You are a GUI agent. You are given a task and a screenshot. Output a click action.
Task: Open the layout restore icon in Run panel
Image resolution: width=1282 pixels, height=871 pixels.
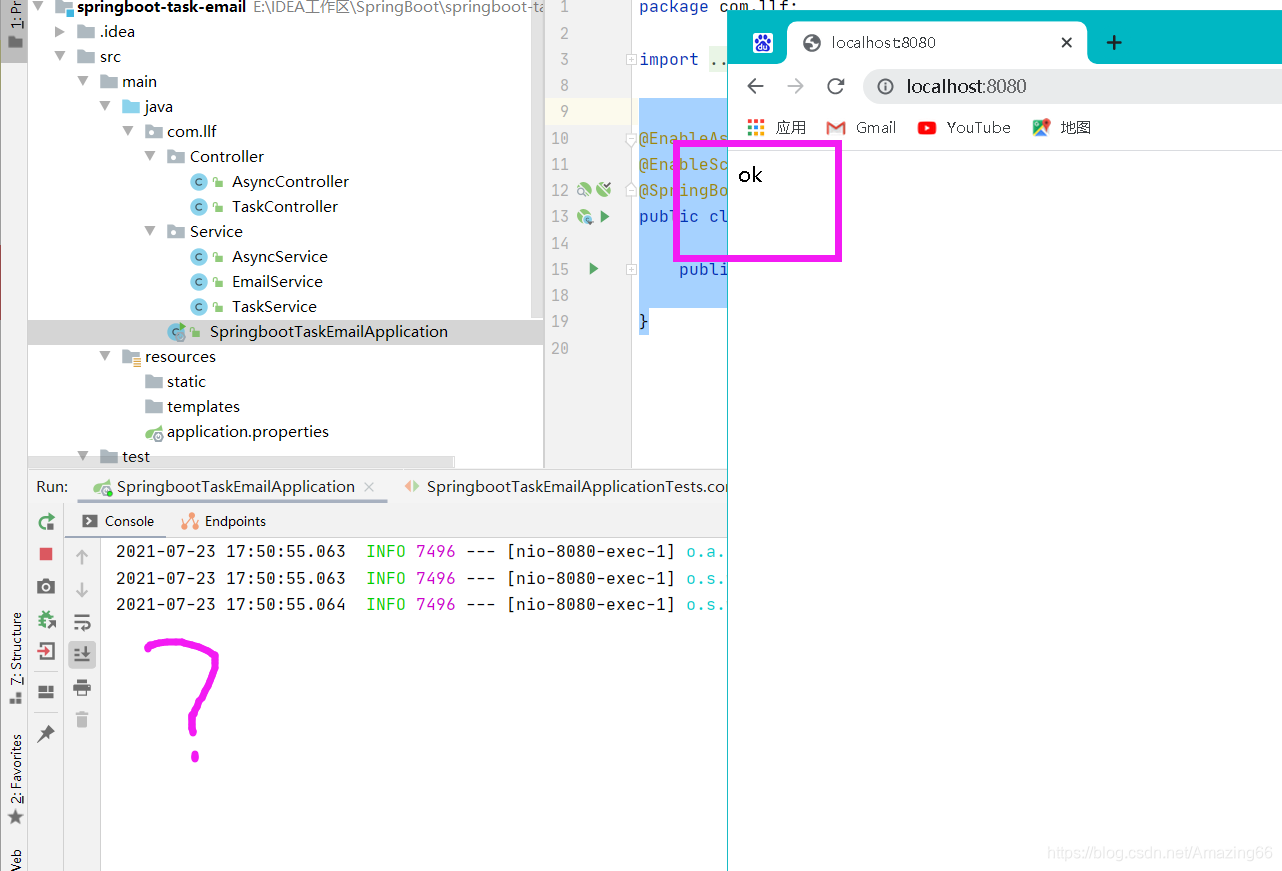(46, 691)
